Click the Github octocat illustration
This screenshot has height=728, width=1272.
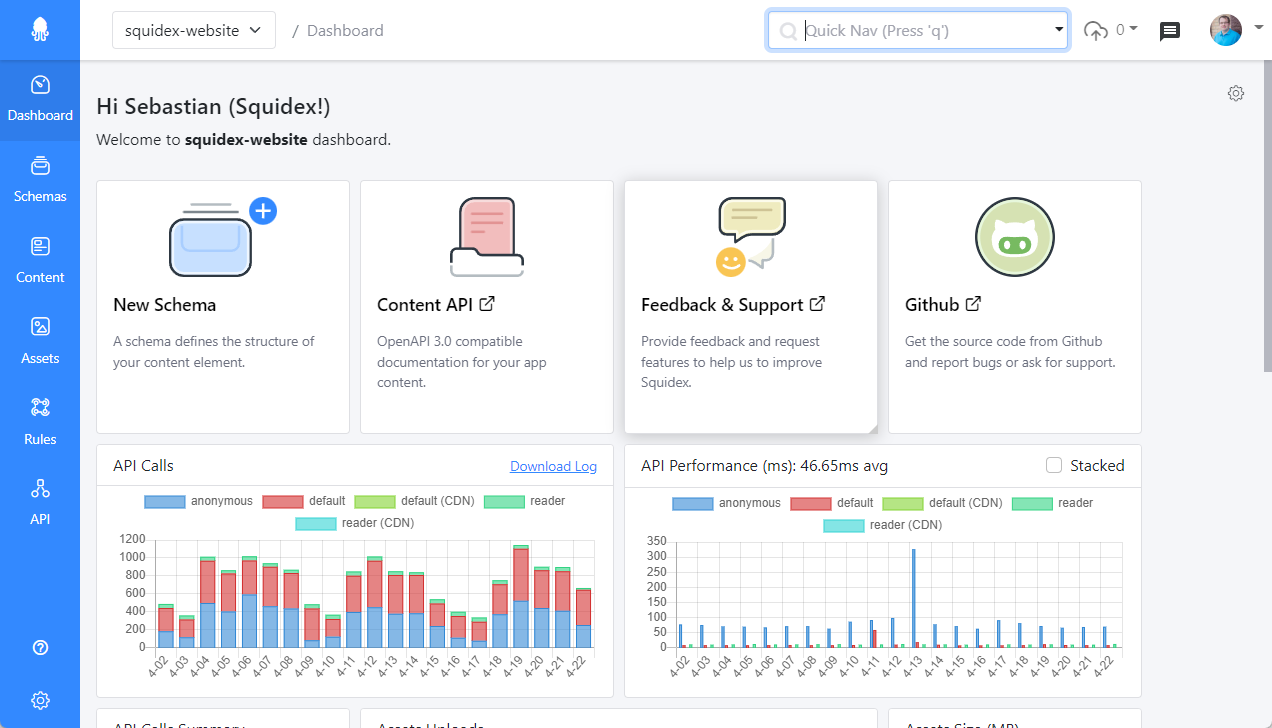[1015, 237]
